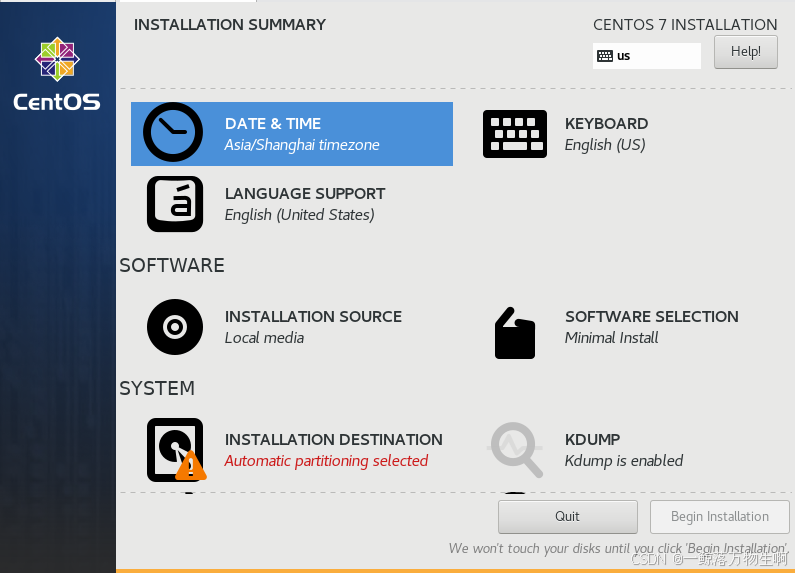Click 'English (United States)' language text
Image resolution: width=795 pixels, height=573 pixels.
pos(300,215)
